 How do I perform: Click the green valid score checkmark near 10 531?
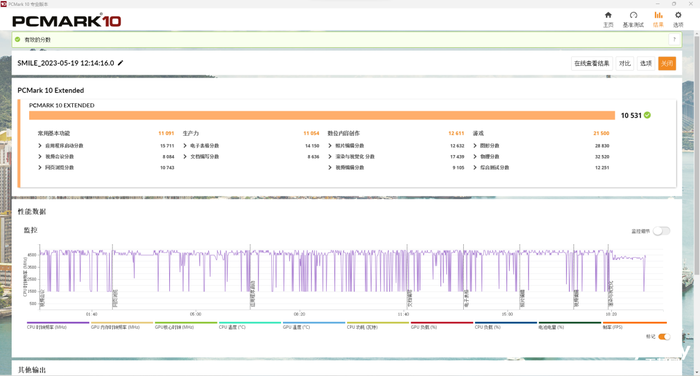click(647, 115)
